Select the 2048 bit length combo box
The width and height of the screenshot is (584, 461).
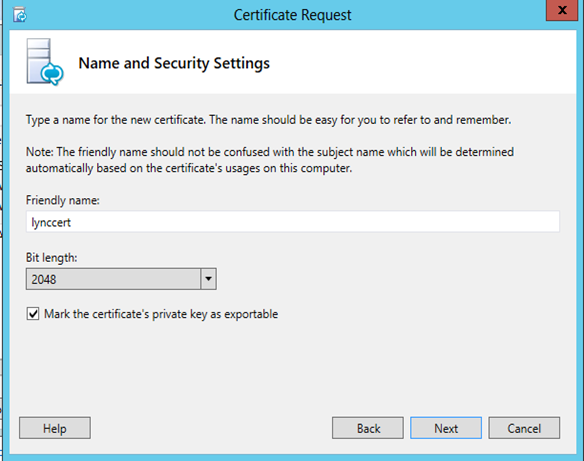(x=121, y=279)
